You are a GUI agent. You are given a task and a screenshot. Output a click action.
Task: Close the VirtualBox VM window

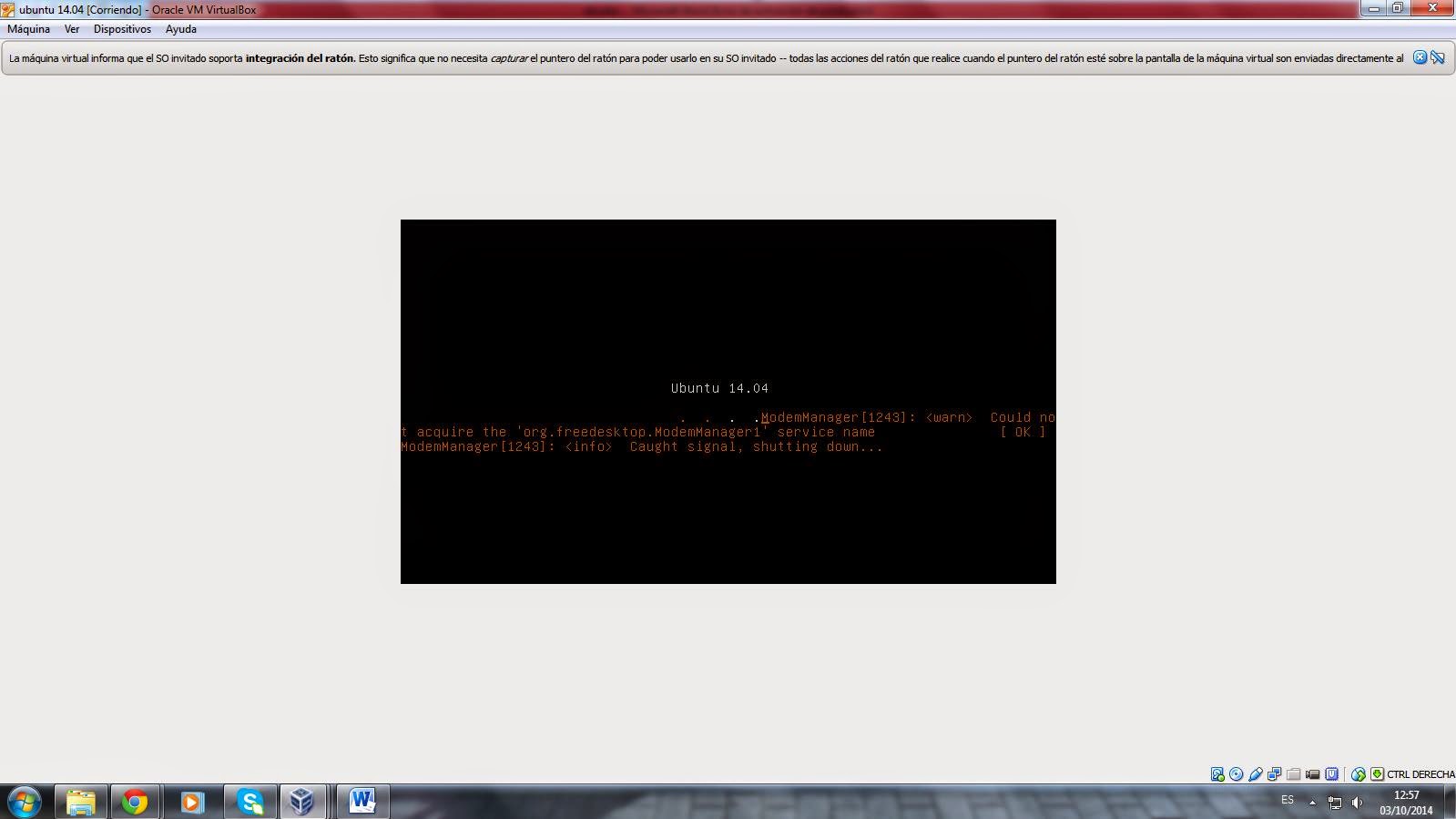(1432, 8)
